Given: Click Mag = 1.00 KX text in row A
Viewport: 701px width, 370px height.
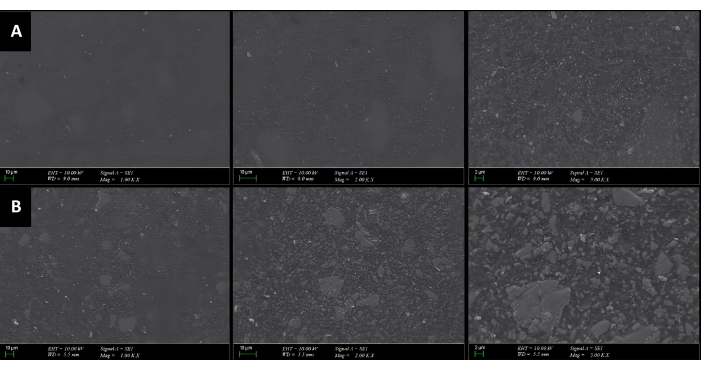Looking at the screenshot, I should click(120, 180).
